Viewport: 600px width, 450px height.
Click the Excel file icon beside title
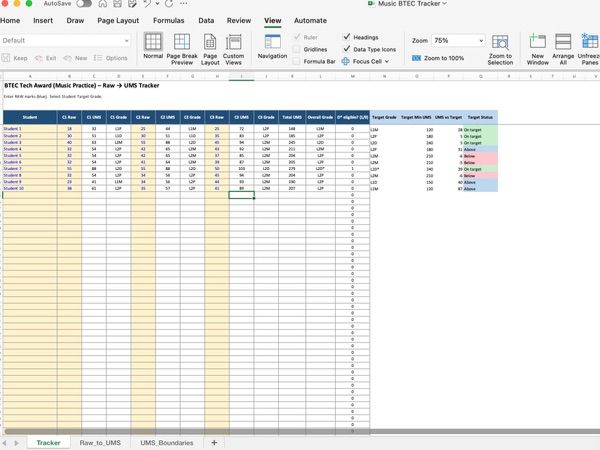tap(371, 3)
